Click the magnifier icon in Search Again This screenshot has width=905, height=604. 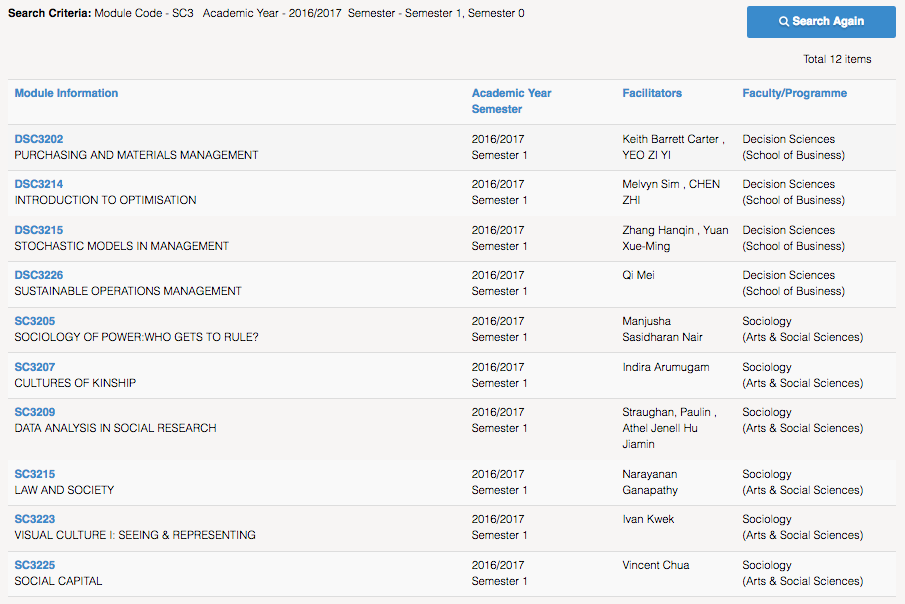point(783,21)
